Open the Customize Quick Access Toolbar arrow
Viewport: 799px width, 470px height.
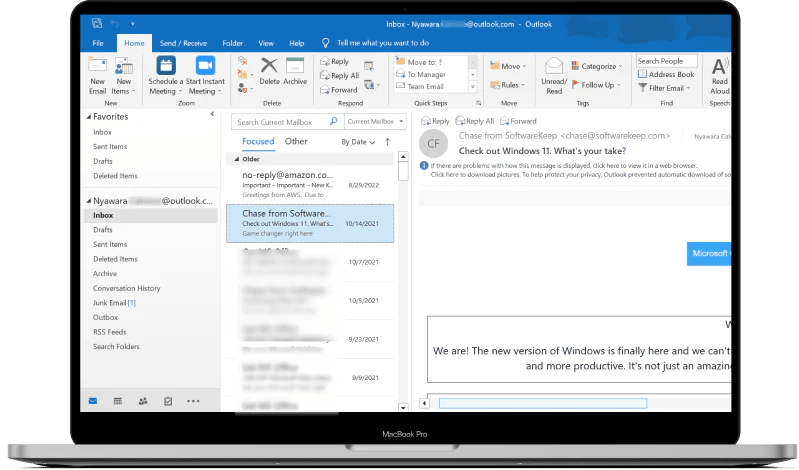point(132,24)
